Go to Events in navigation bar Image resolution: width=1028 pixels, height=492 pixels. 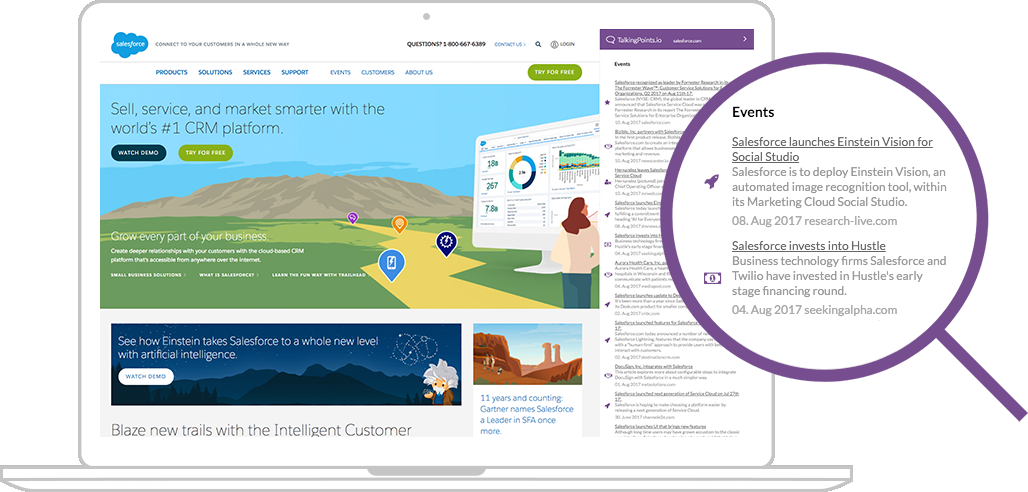tap(340, 72)
